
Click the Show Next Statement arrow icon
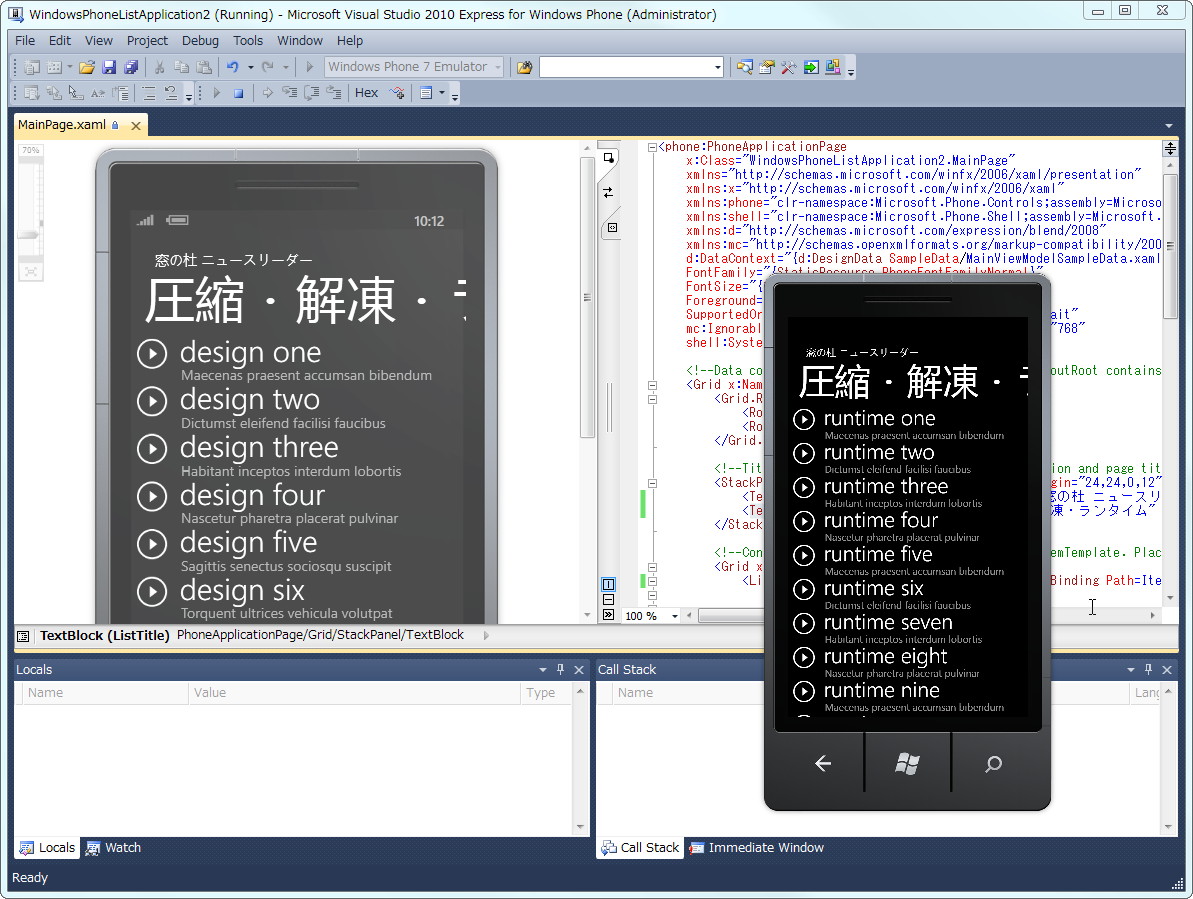pos(267,93)
